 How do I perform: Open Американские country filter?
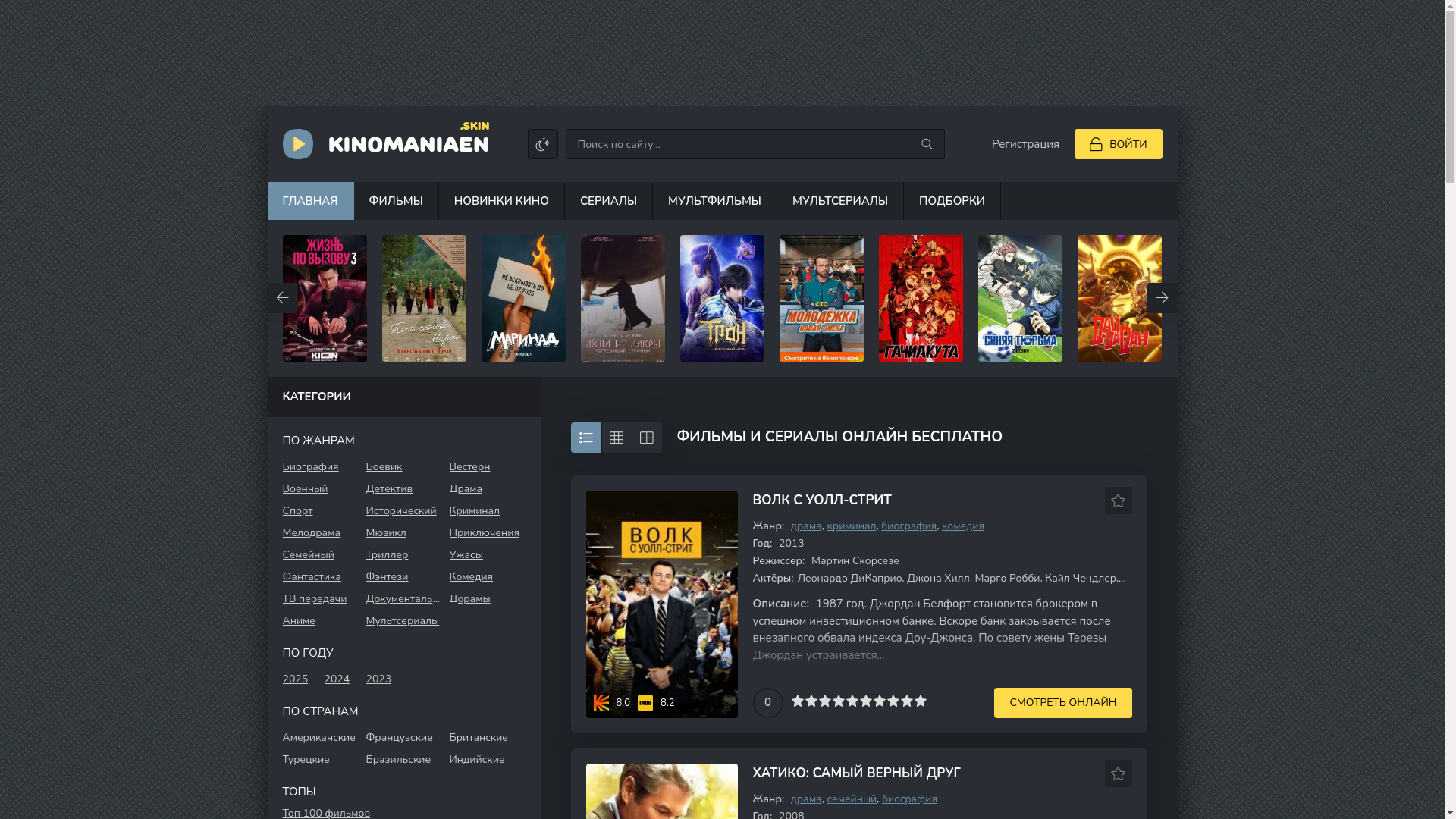pos(318,738)
